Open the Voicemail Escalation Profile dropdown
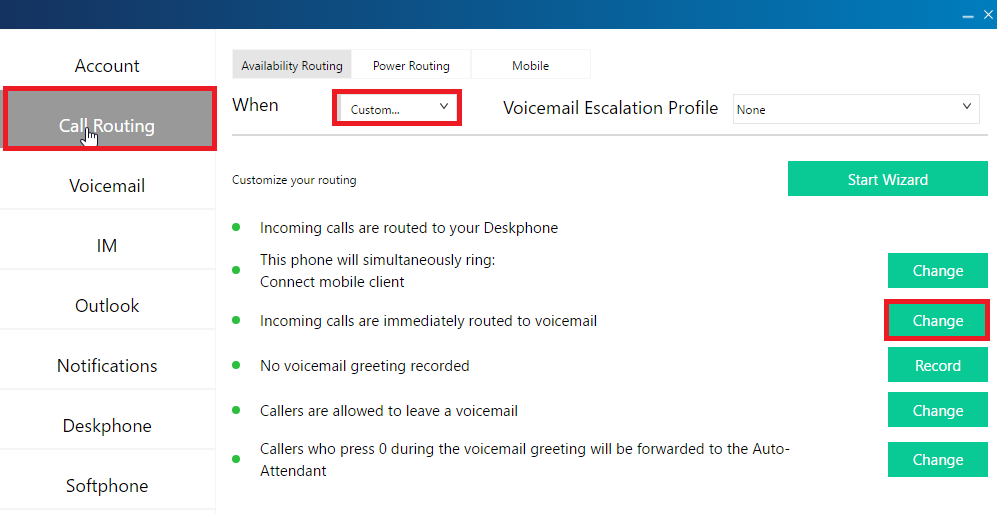 (856, 108)
